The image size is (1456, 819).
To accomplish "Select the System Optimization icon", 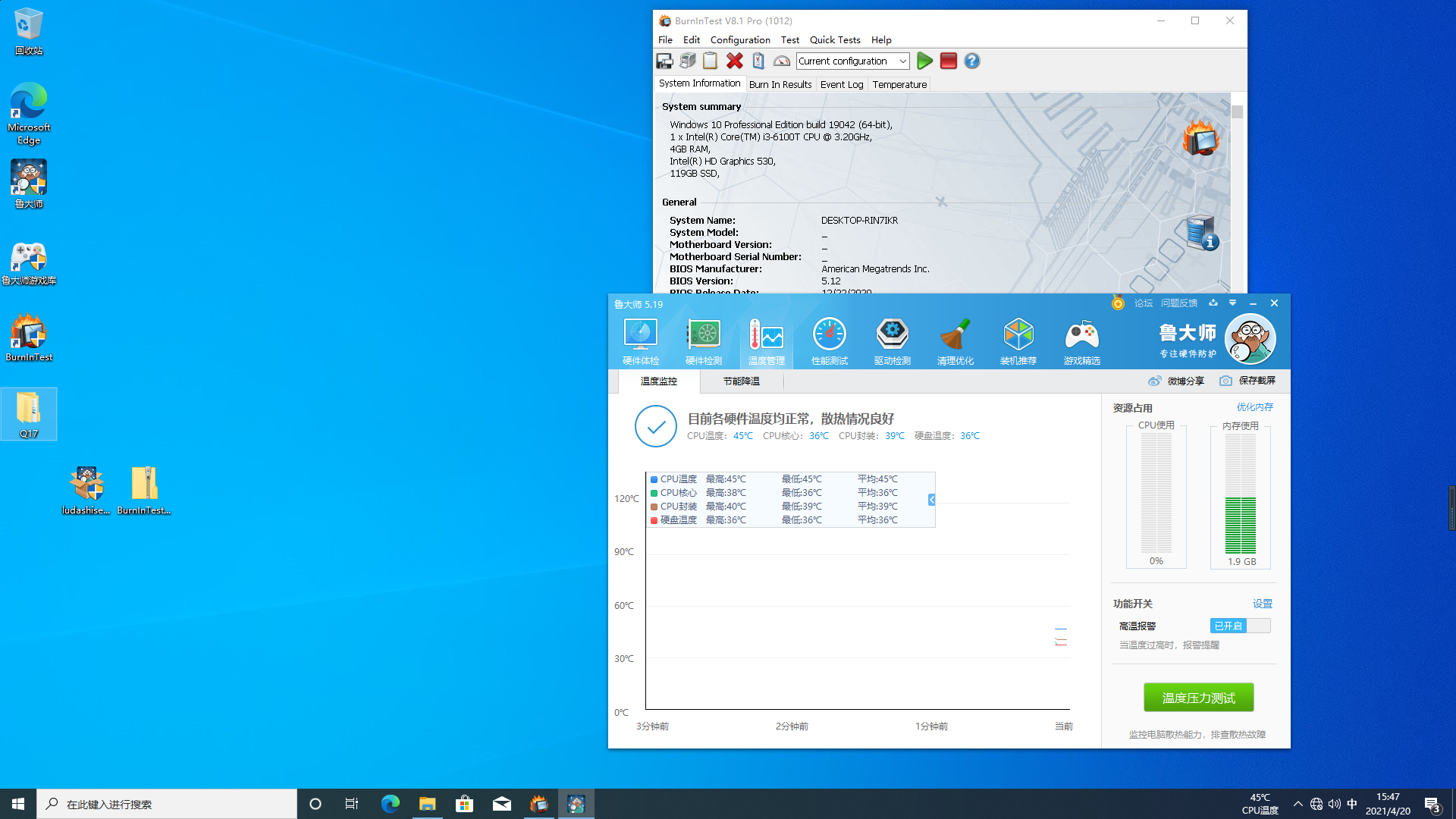I will click(955, 340).
